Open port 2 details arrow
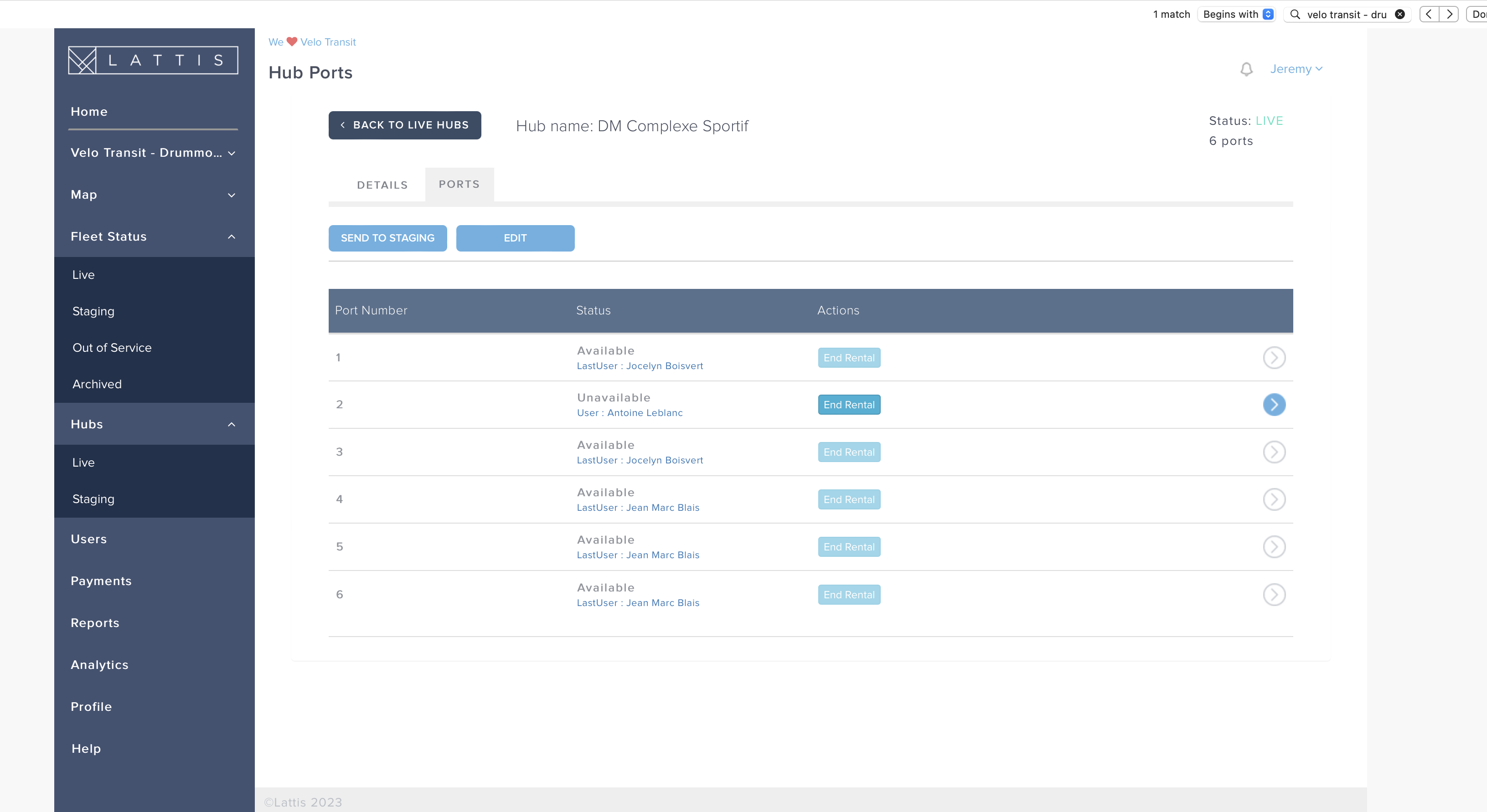 coord(1273,405)
